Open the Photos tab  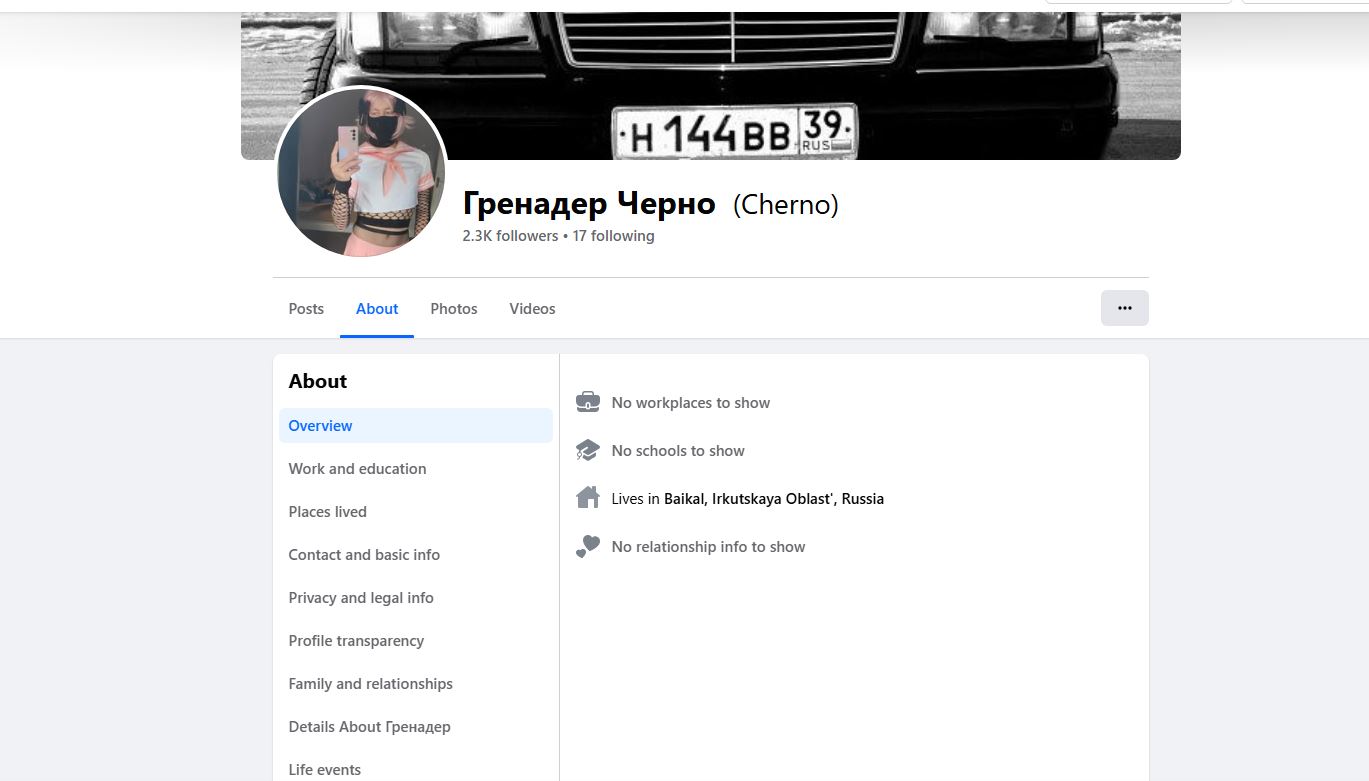tap(454, 309)
